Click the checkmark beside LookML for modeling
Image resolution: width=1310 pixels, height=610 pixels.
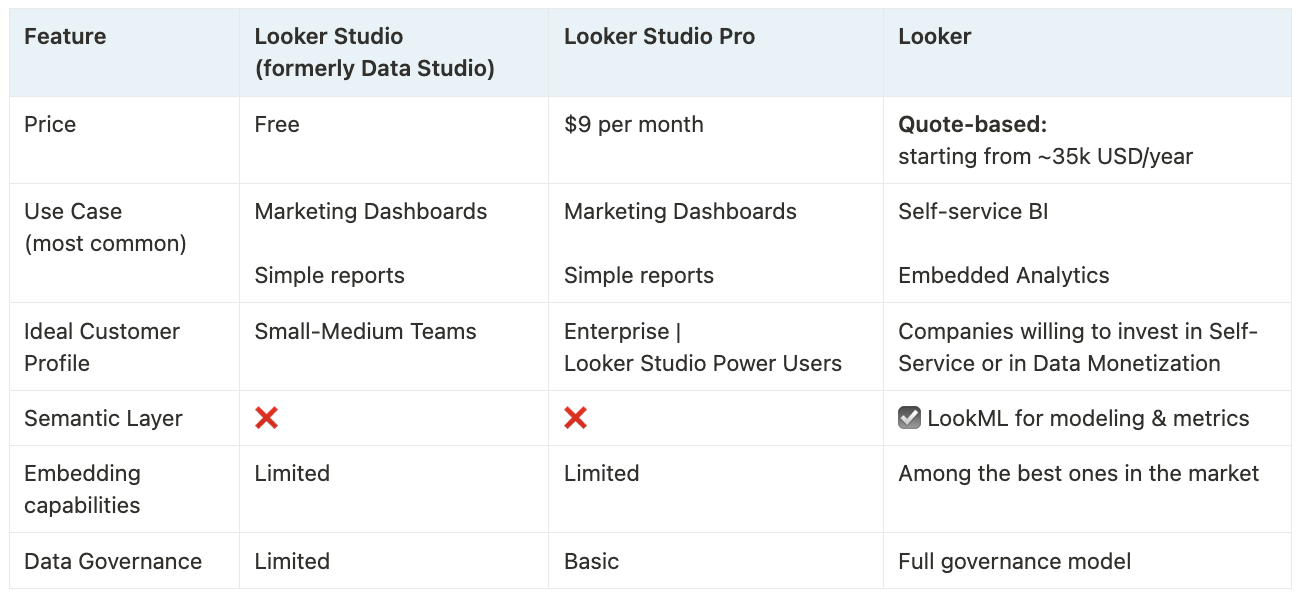[909, 418]
